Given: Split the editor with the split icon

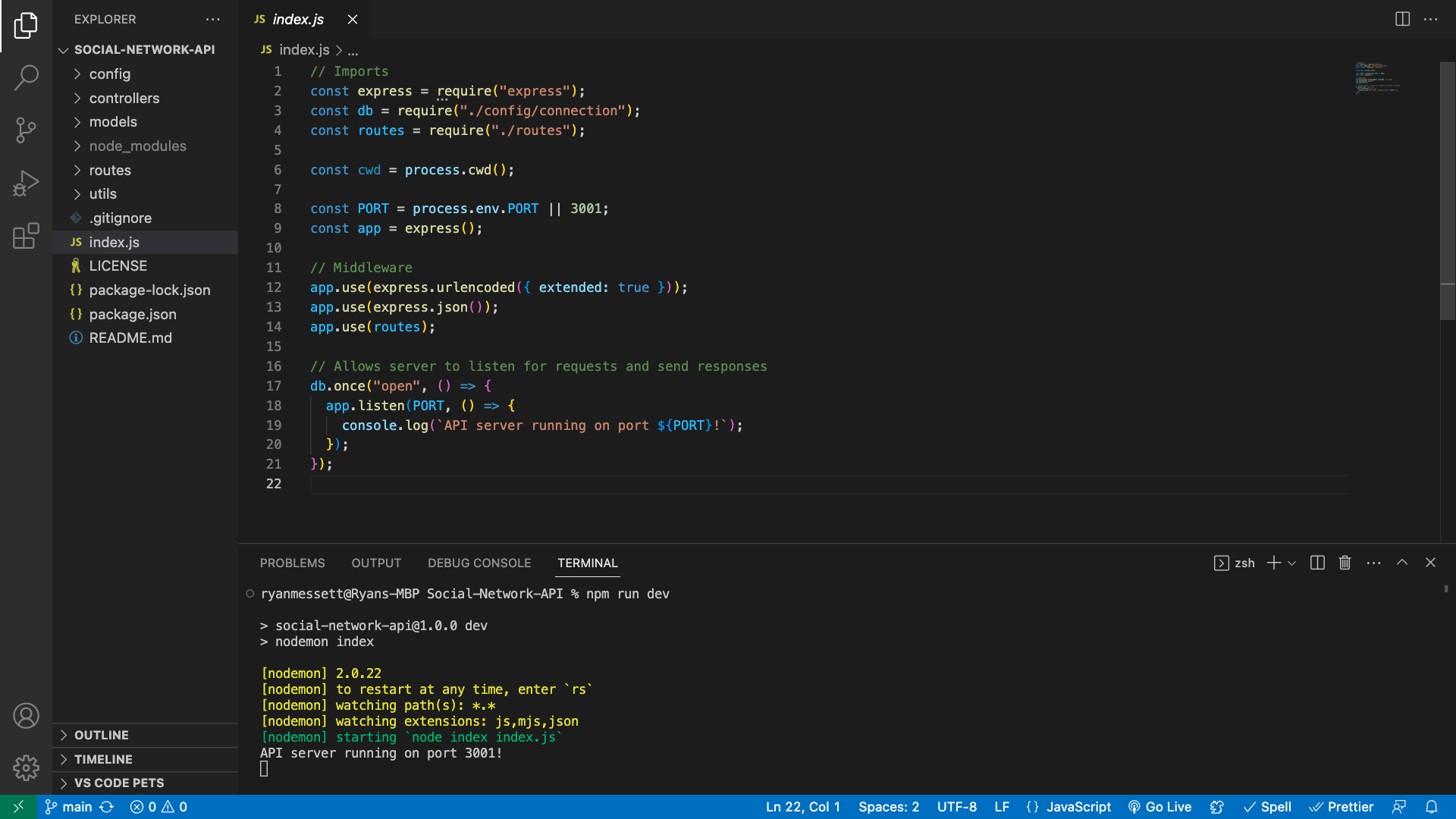Looking at the screenshot, I should click(x=1401, y=19).
